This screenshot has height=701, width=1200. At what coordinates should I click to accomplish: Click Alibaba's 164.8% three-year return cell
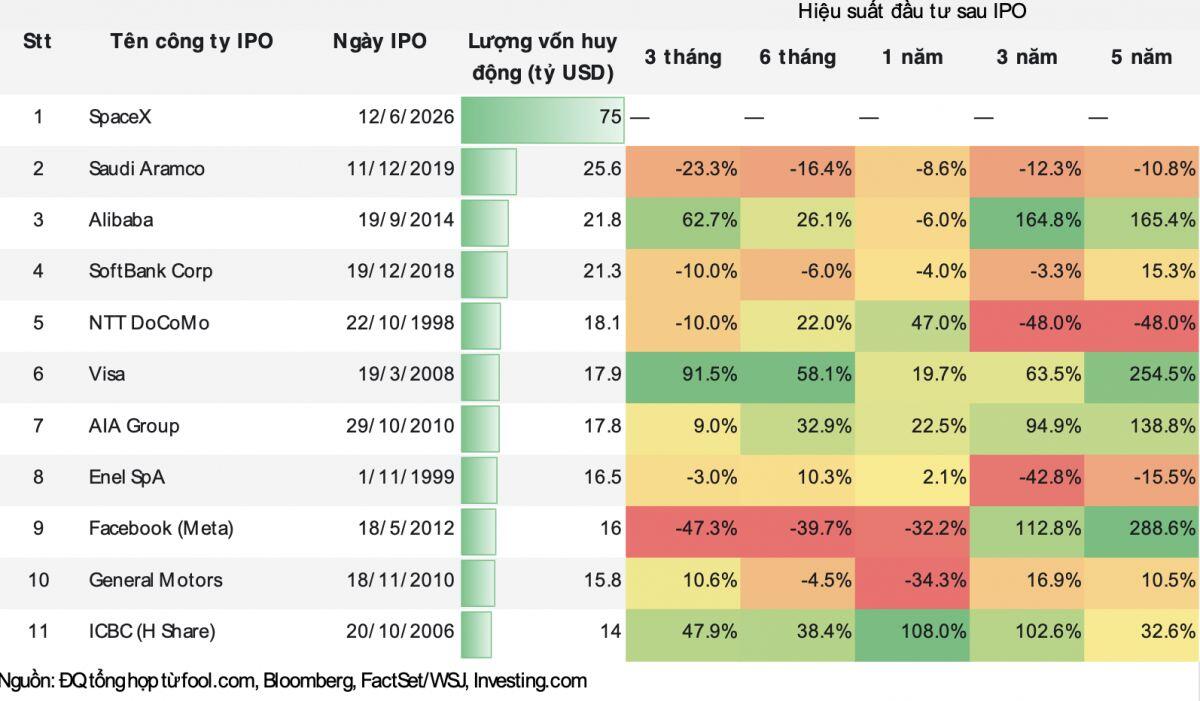pyautogui.click(x=1027, y=220)
